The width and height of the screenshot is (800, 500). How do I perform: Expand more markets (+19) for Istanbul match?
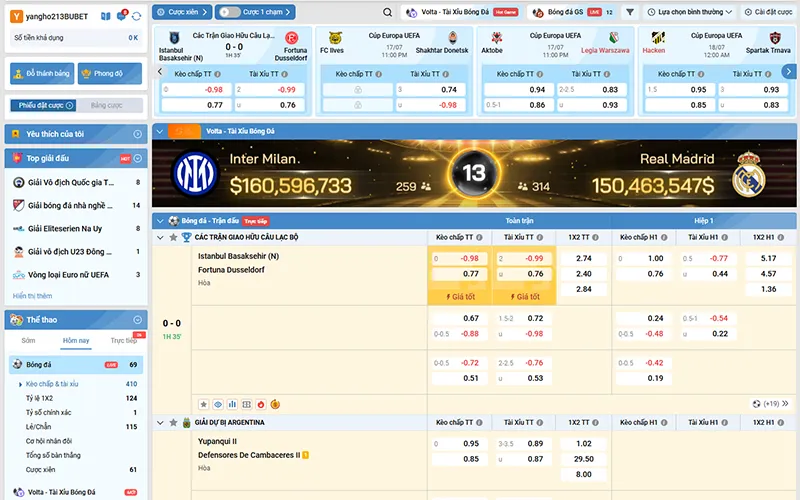(777, 404)
